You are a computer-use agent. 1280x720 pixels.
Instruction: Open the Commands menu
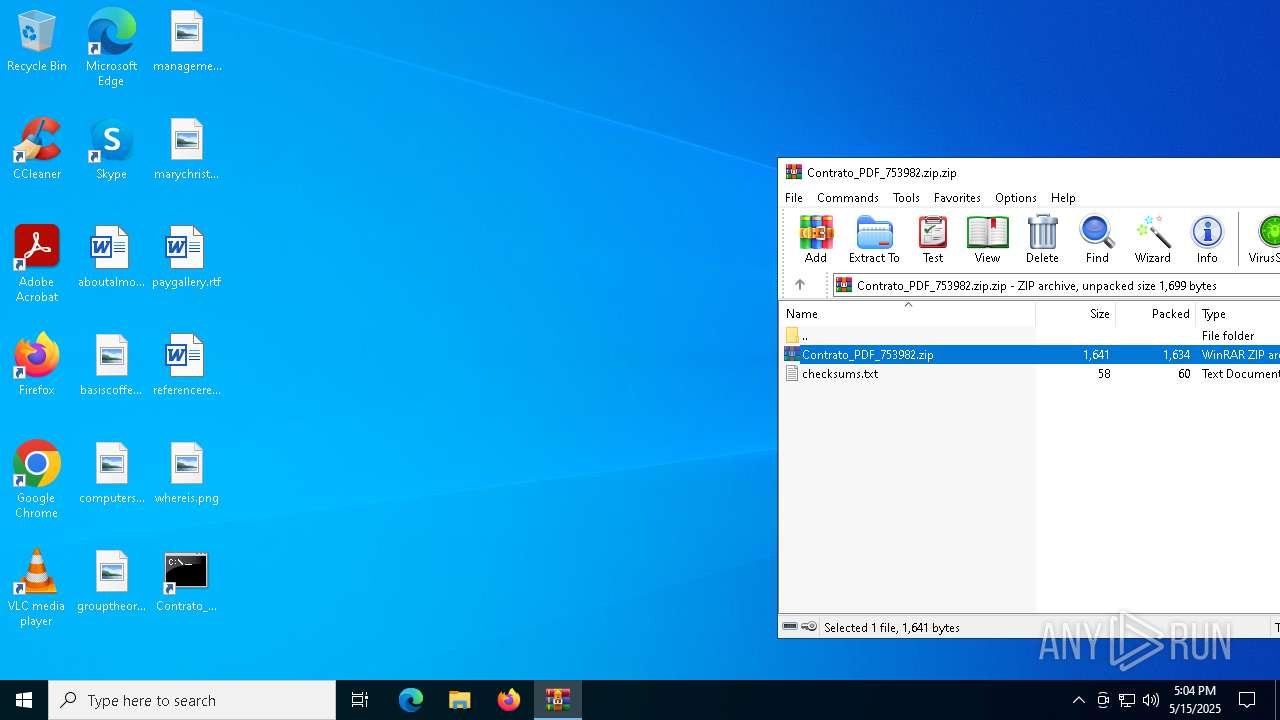[848, 198]
